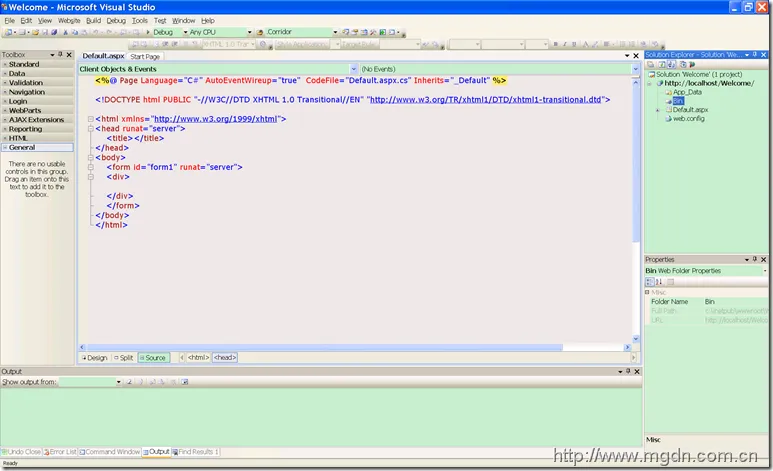
Task: Click editor vertical scrollbar down arrow
Action: 635,339
